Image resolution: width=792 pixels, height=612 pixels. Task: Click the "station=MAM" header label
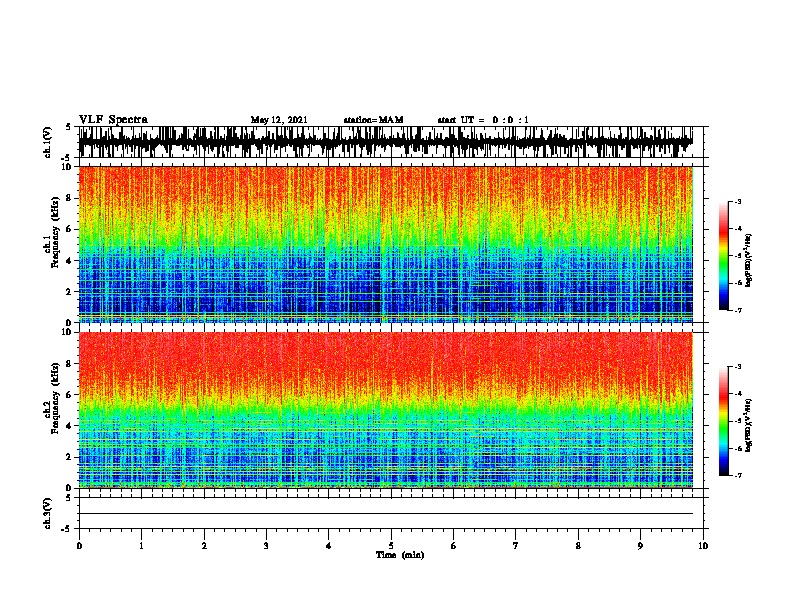[373, 120]
